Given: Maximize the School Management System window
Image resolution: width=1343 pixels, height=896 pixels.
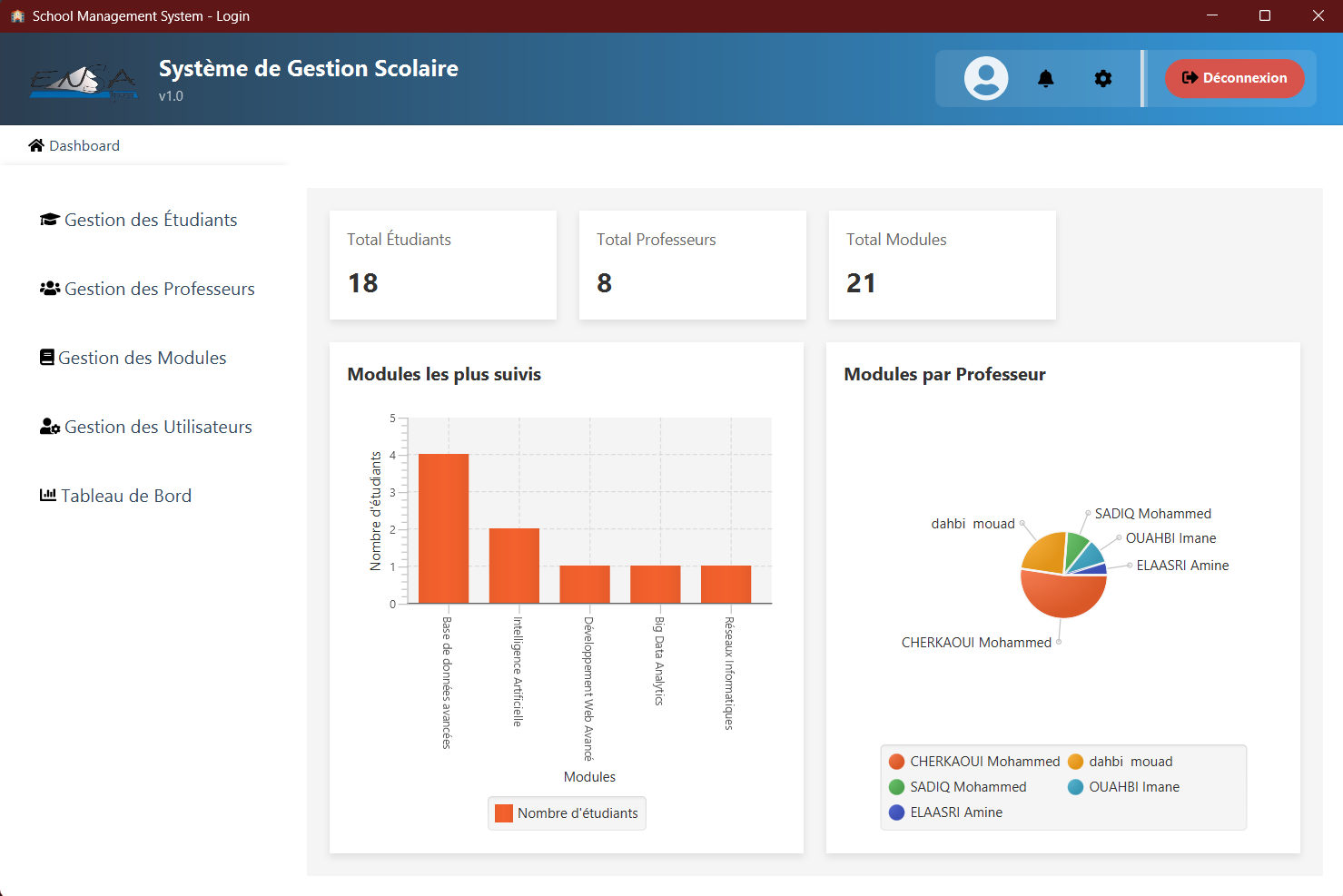Looking at the screenshot, I should point(1265,16).
